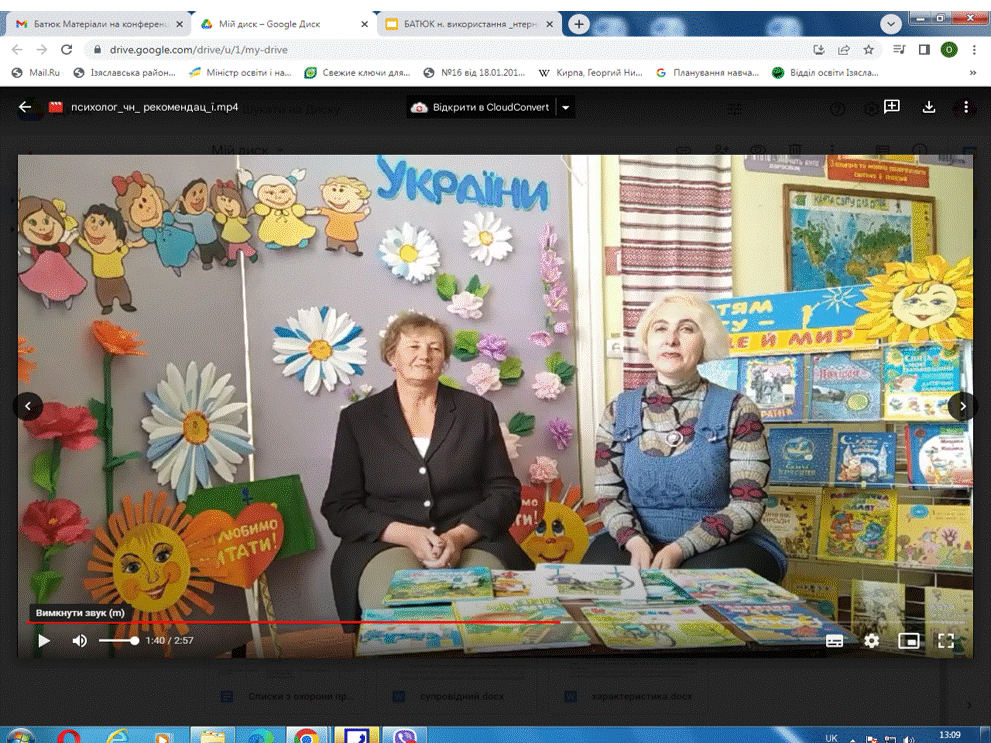This screenshot has width=991, height=743.
Task: Toggle the miniplayer mode
Action: (909, 641)
